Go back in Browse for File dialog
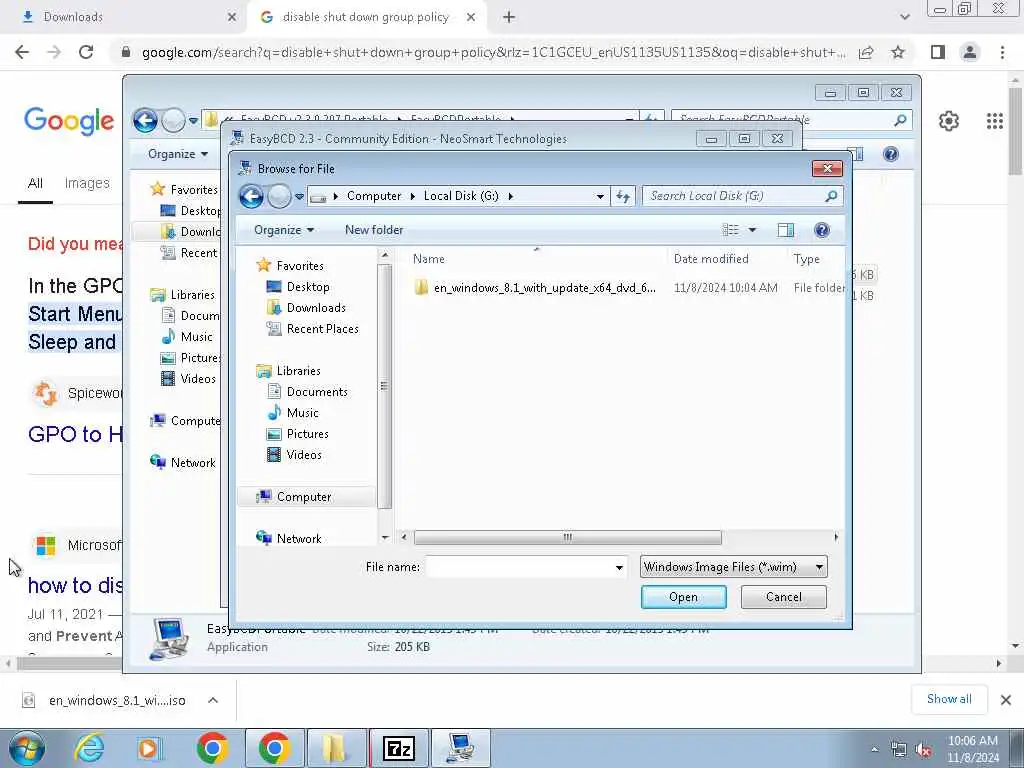The height and width of the screenshot is (768, 1024). [251, 196]
